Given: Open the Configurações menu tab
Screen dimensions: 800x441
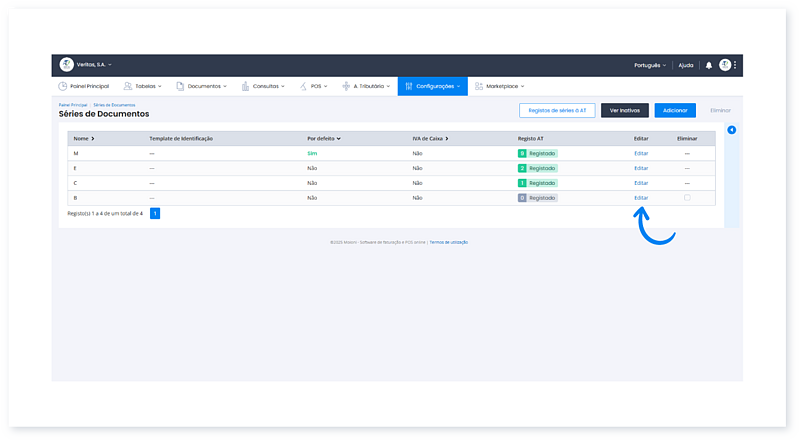Looking at the screenshot, I should (432, 86).
